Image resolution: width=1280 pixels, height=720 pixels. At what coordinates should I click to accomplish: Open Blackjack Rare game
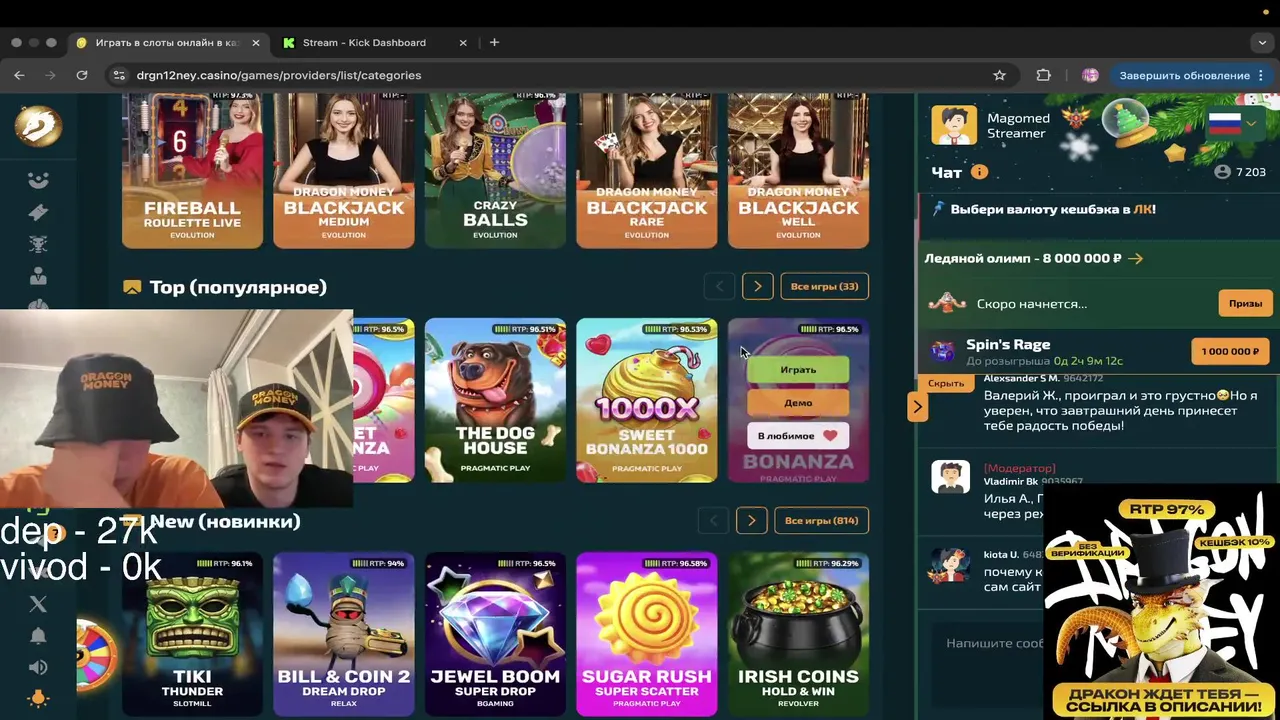click(646, 170)
